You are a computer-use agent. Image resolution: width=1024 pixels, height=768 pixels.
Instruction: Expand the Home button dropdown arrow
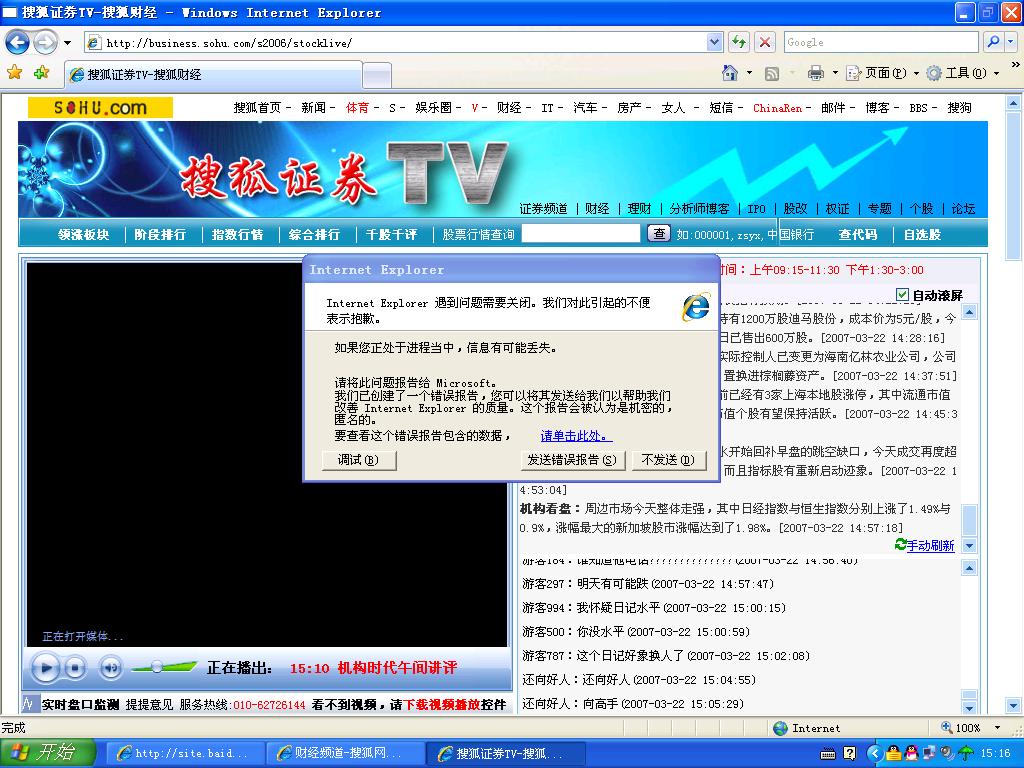point(750,72)
